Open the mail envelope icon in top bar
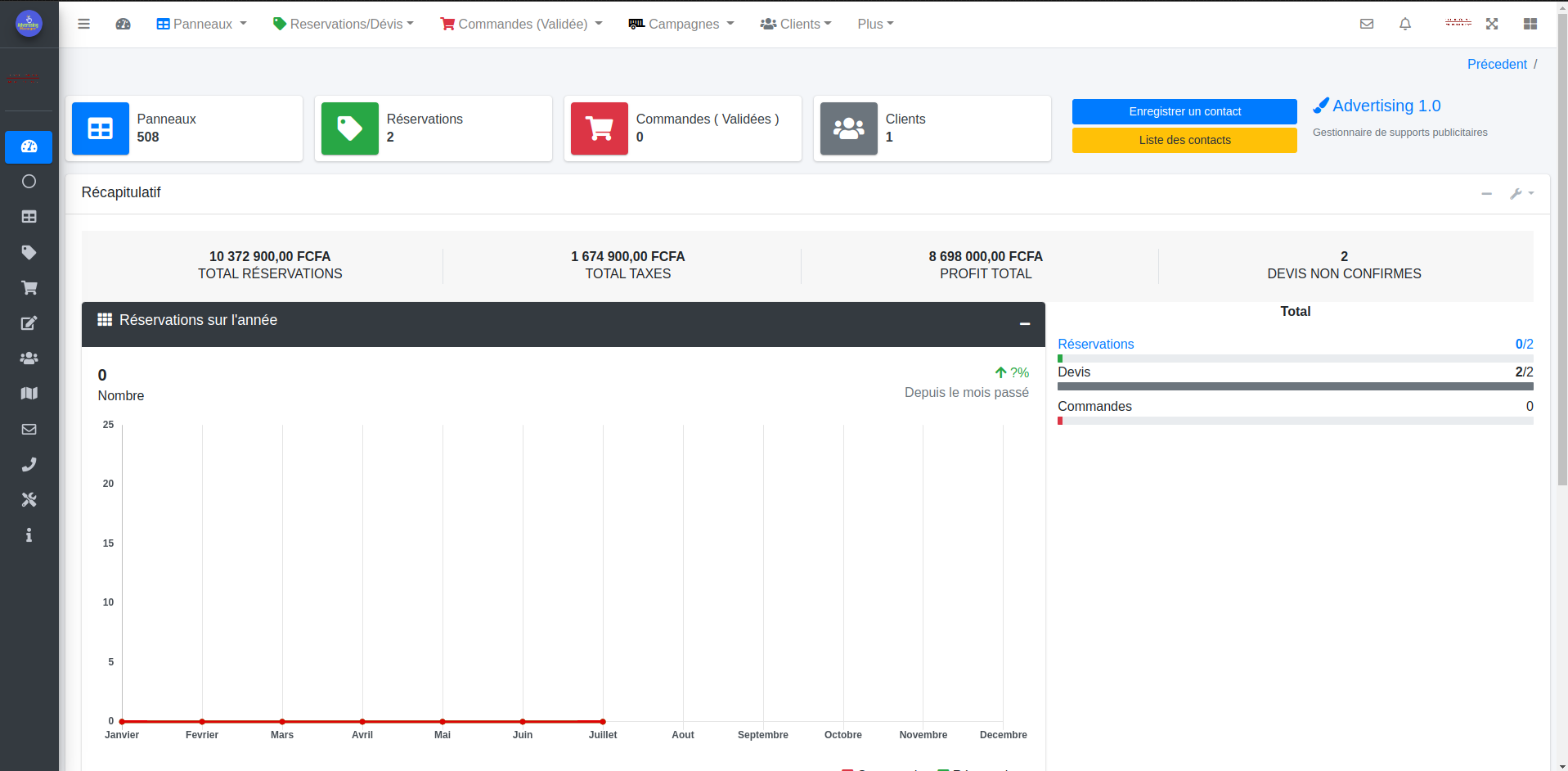Viewport: 1568px width, 771px height. (x=1366, y=24)
